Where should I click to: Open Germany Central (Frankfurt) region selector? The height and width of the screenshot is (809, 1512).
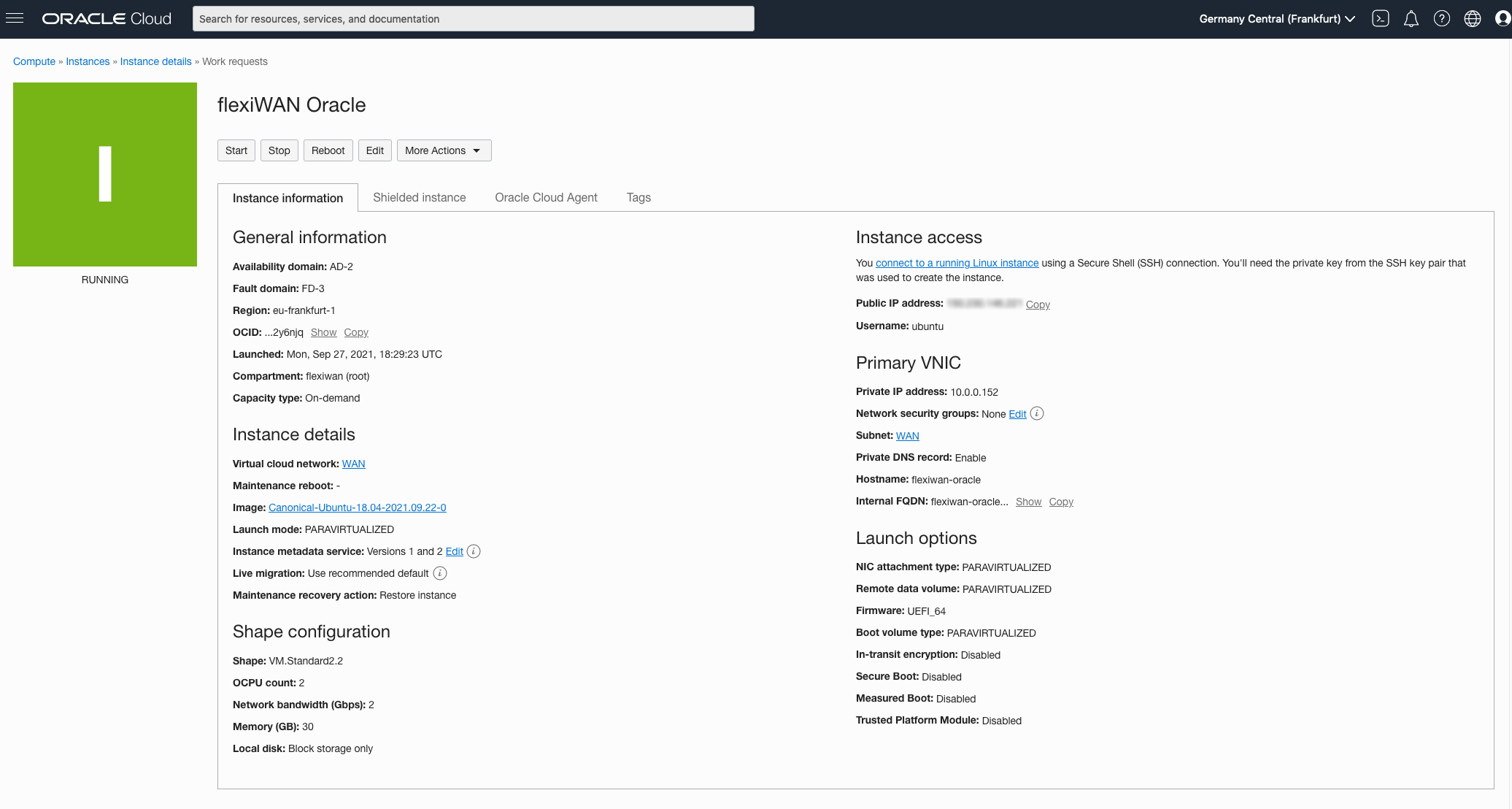1276,19
